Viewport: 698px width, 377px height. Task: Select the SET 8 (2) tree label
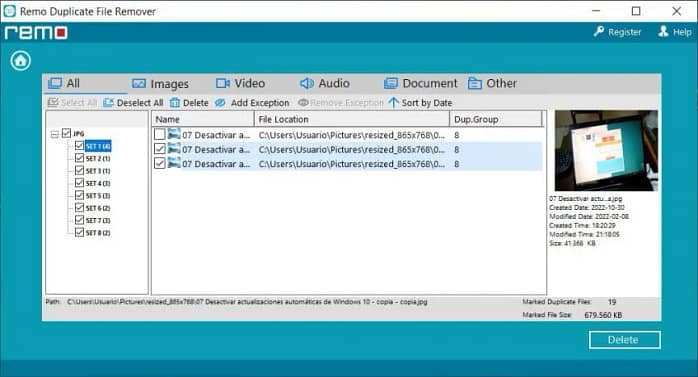point(98,233)
